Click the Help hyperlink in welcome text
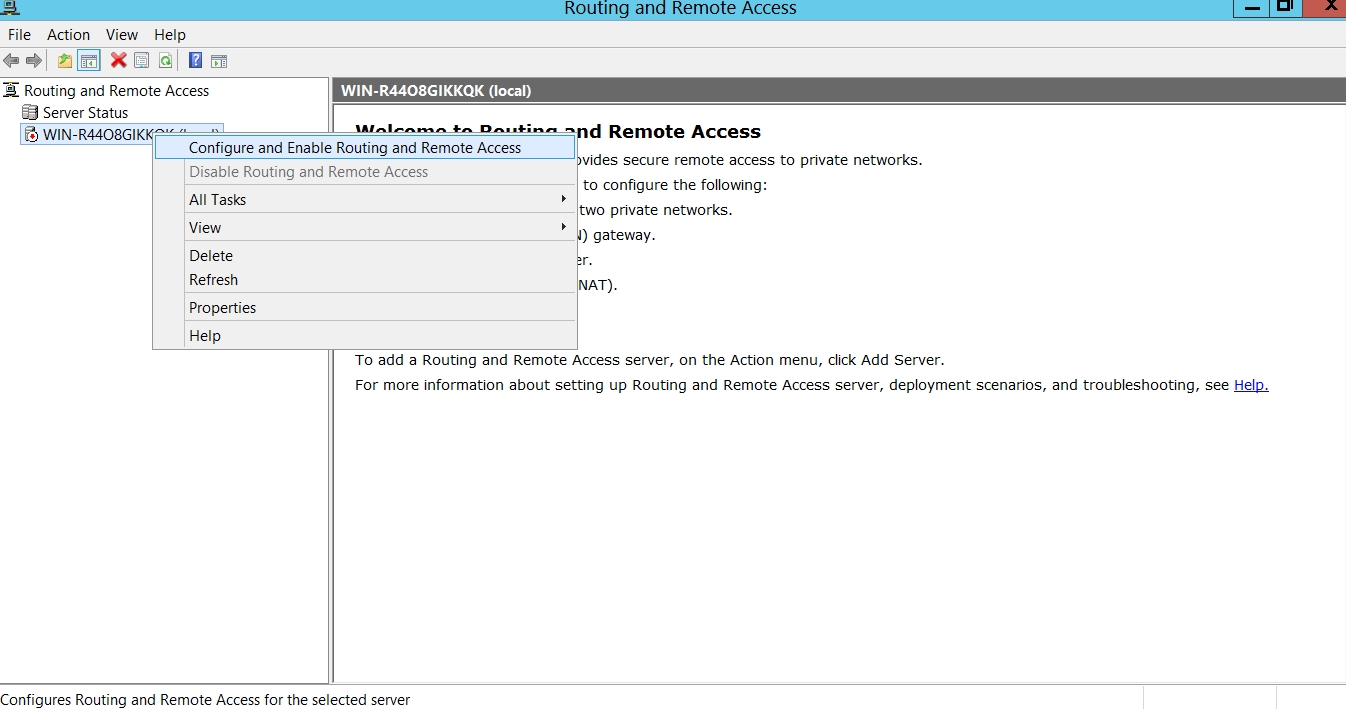 (1250, 385)
